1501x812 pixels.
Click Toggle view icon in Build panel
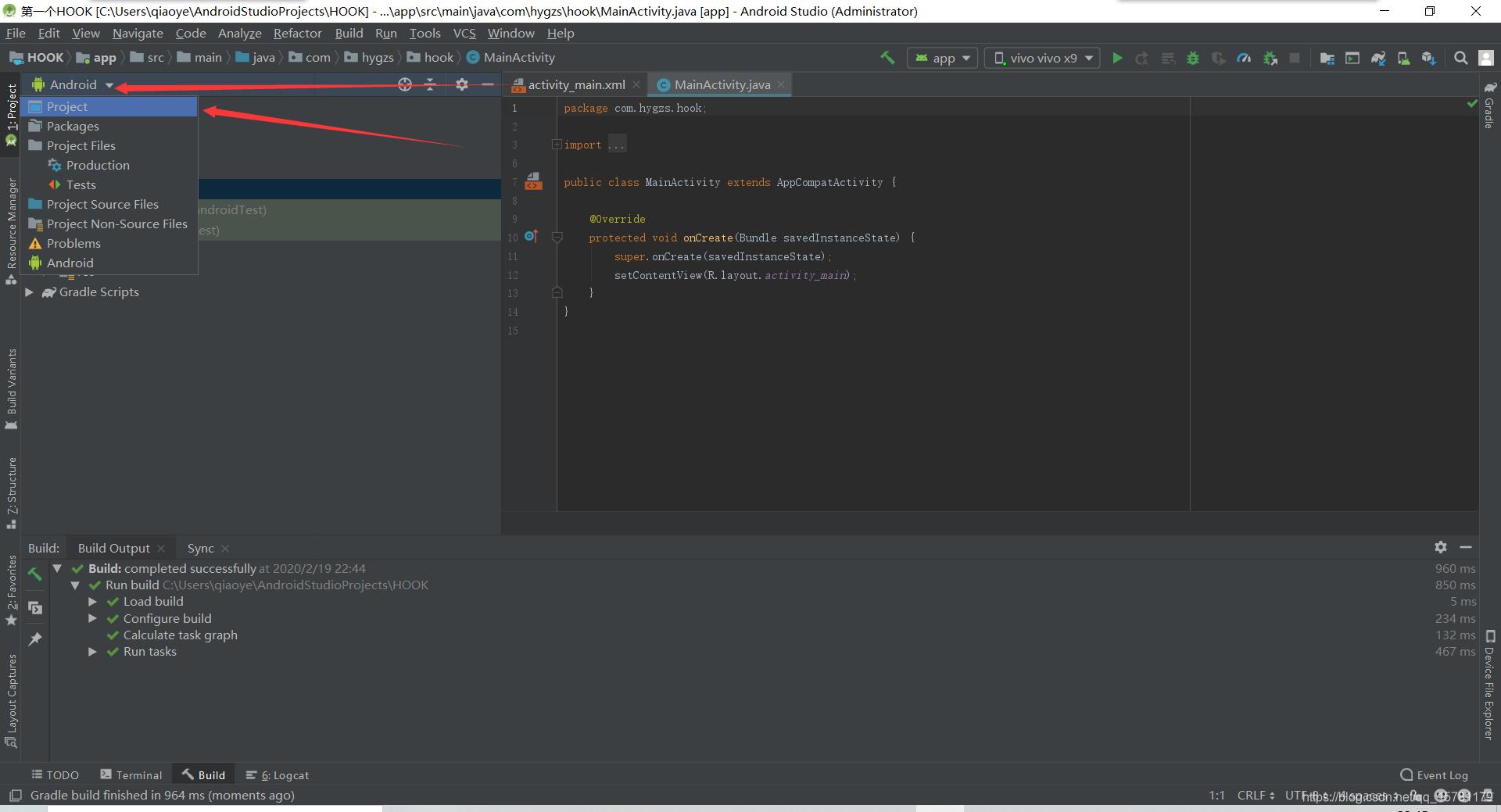(x=35, y=607)
